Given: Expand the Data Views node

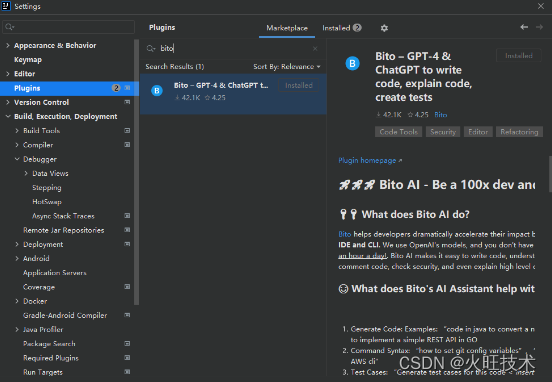Looking at the screenshot, I should click(26, 173).
